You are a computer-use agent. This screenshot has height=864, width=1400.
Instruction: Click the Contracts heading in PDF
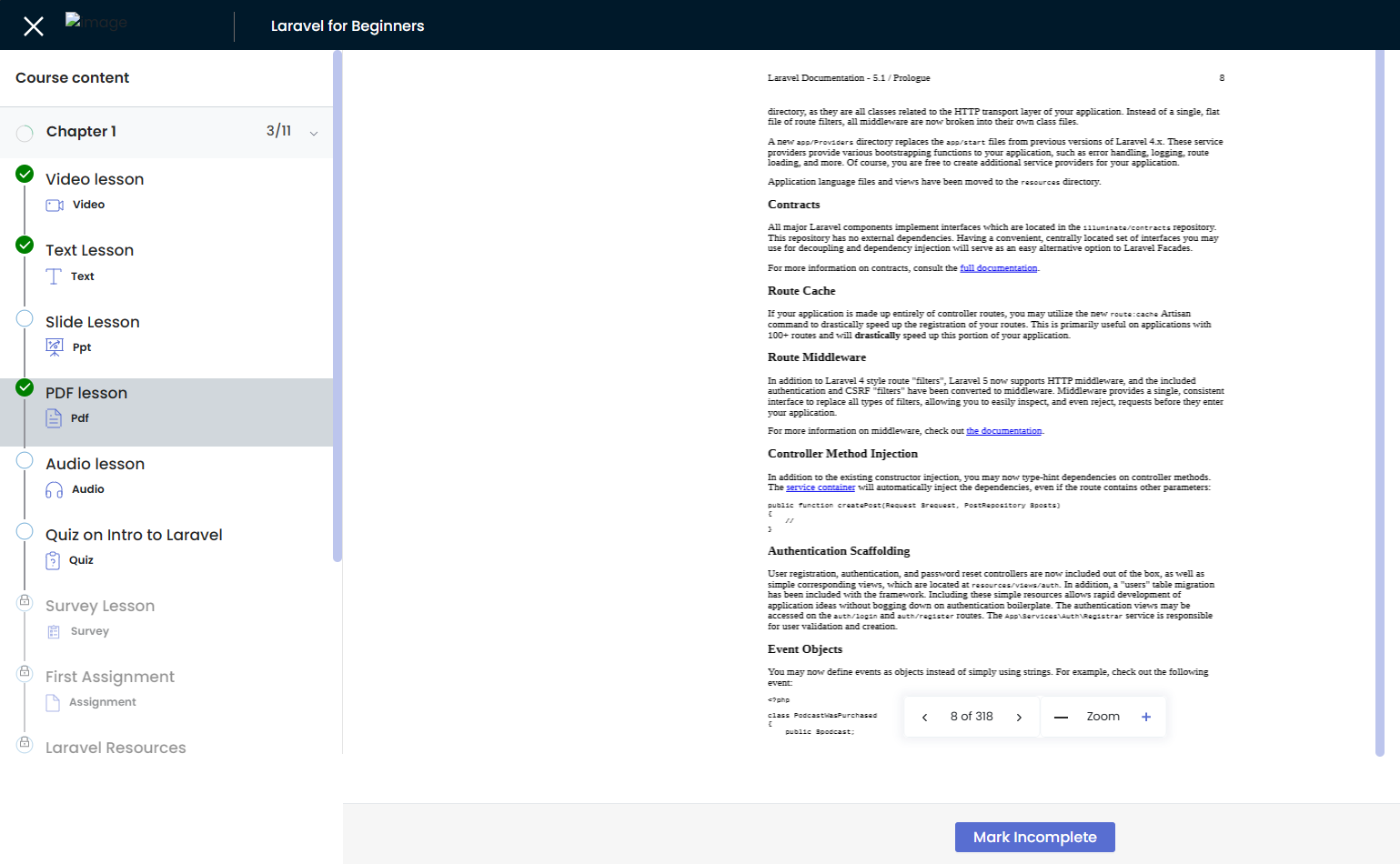click(x=793, y=205)
